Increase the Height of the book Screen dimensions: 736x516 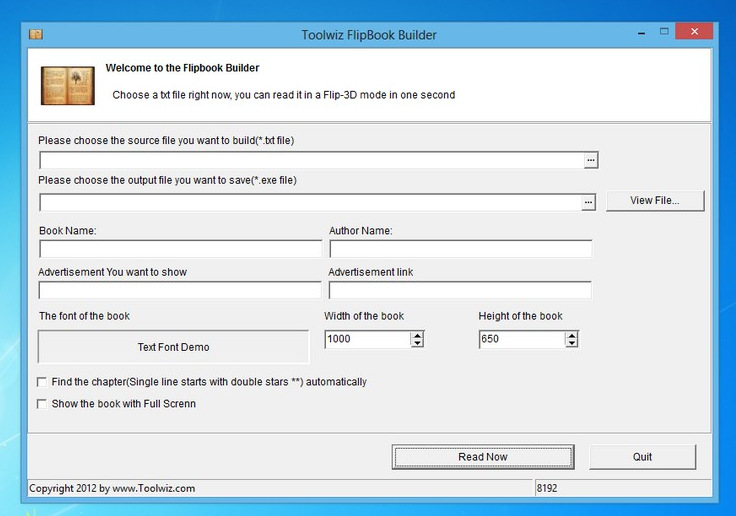pyautogui.click(x=571, y=335)
